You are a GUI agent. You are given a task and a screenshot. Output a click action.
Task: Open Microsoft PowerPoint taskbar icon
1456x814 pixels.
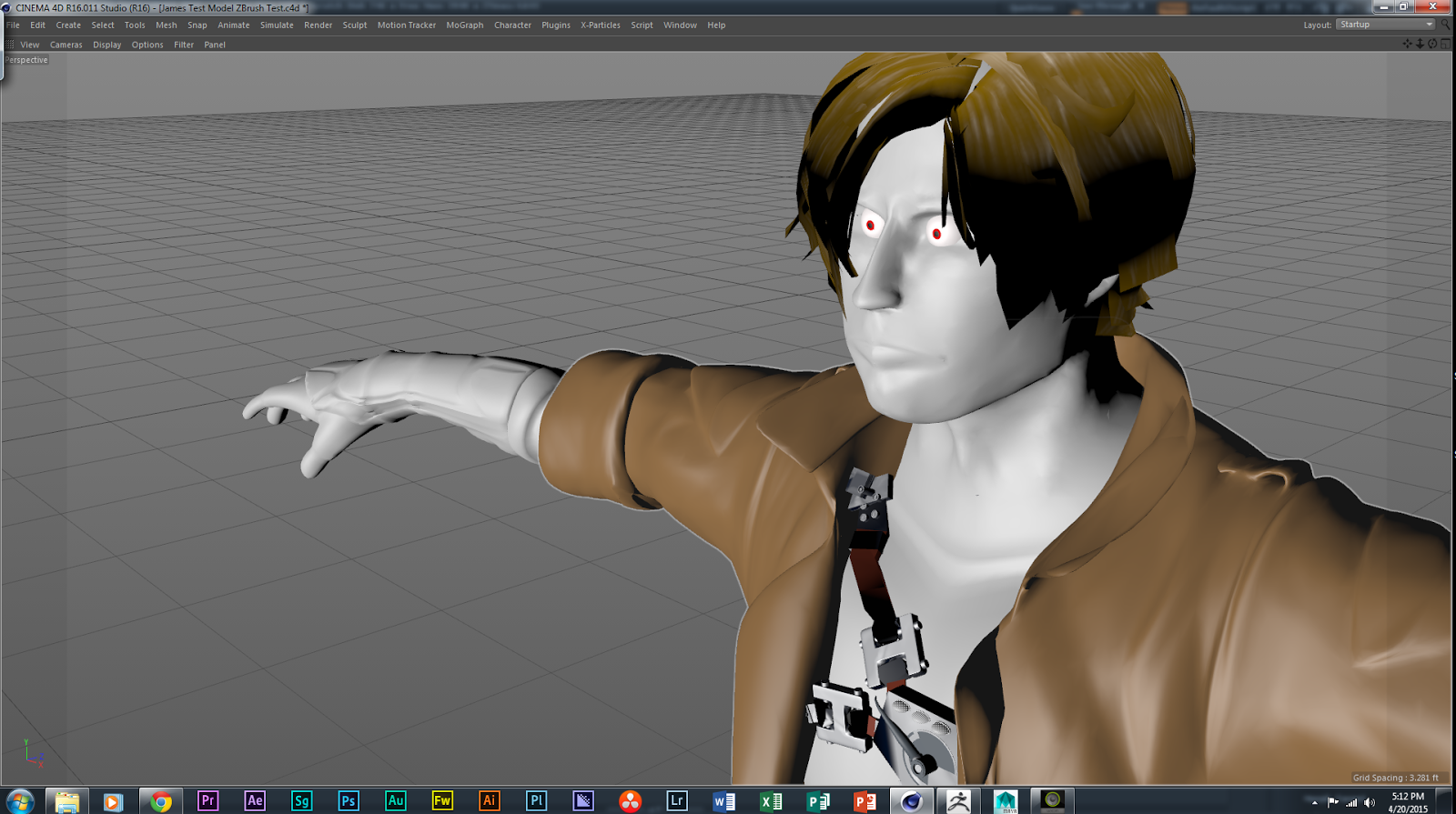865,801
